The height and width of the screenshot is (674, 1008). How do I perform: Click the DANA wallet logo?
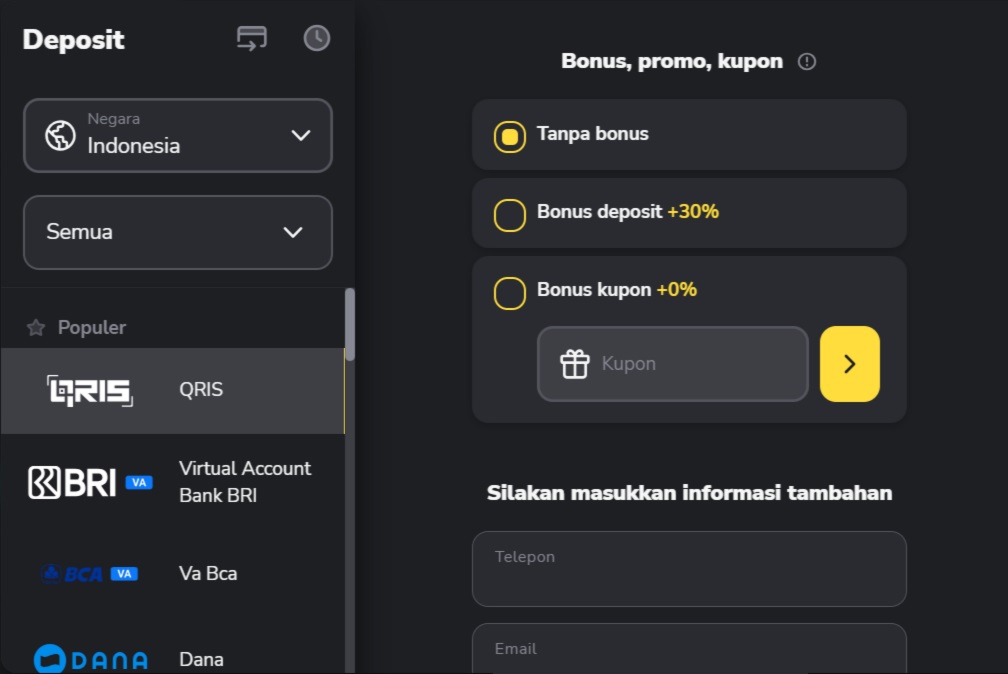(x=90, y=659)
